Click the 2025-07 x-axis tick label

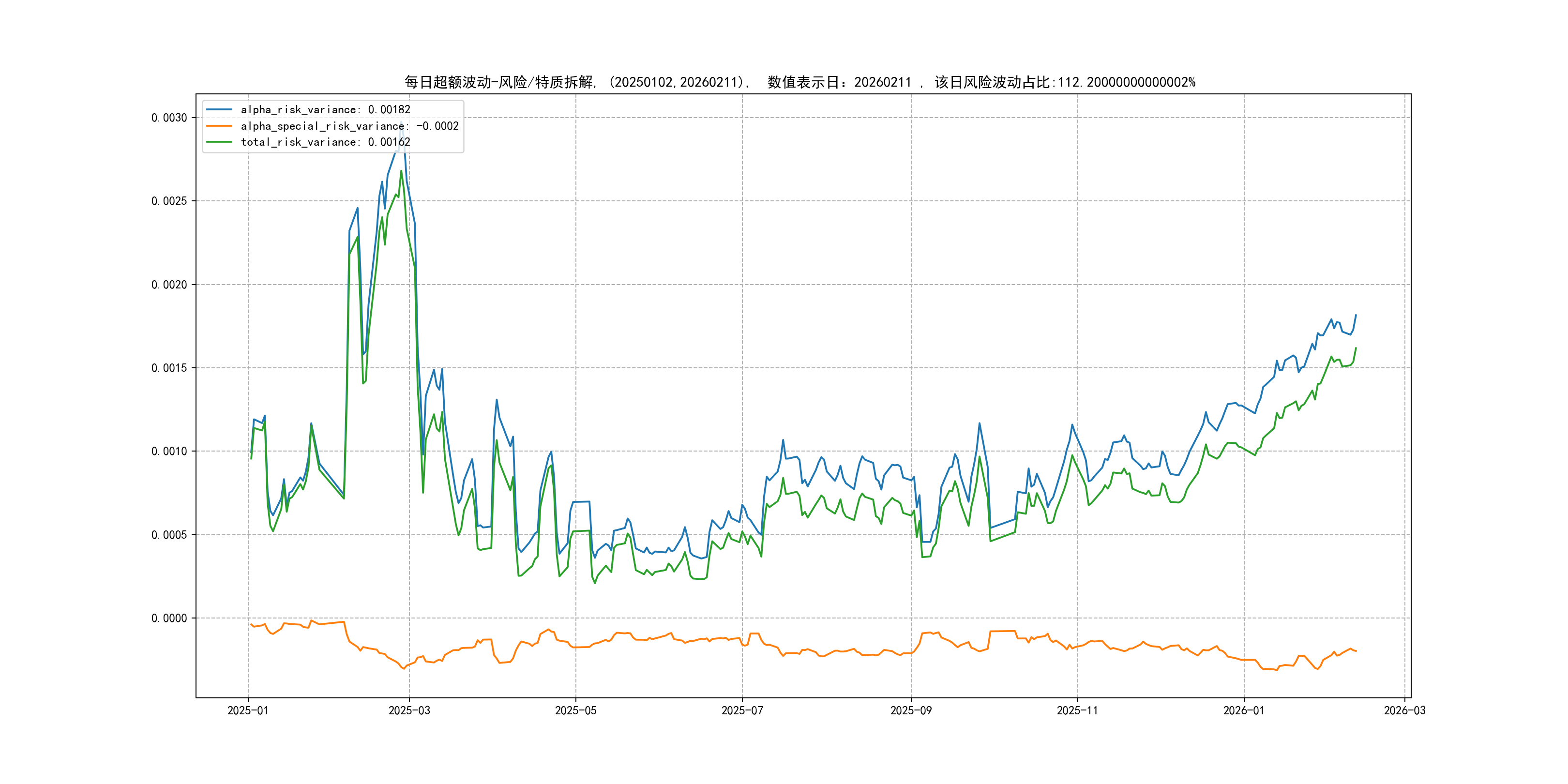click(742, 710)
